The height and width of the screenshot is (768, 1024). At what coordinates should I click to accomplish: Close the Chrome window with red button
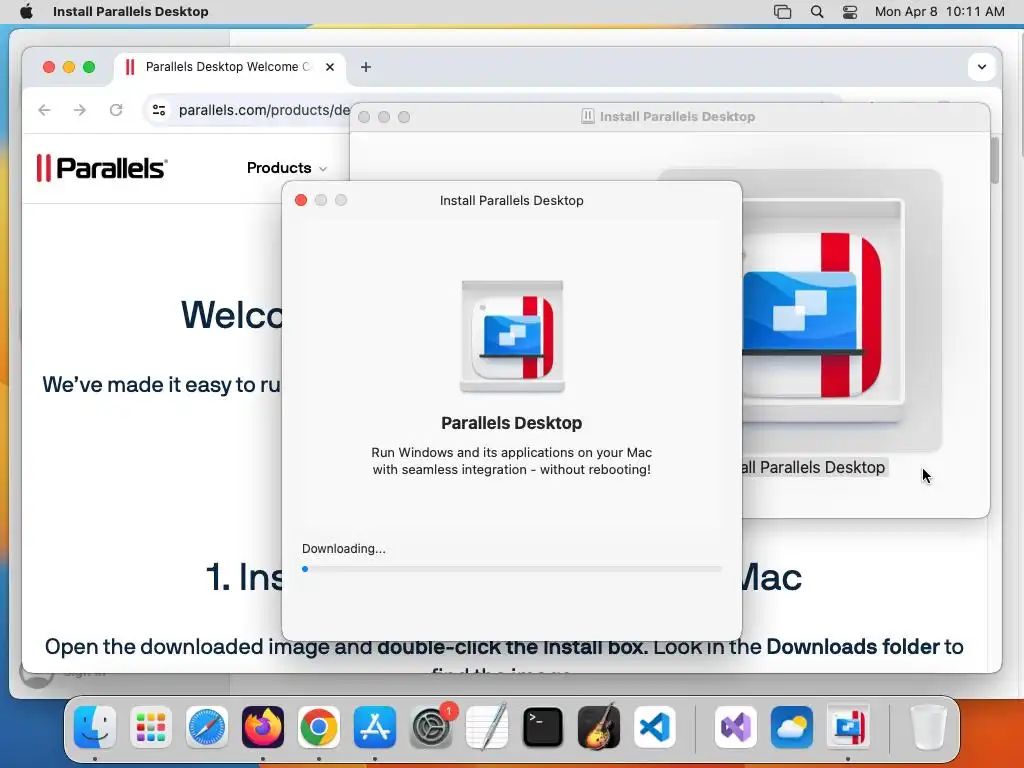49,67
